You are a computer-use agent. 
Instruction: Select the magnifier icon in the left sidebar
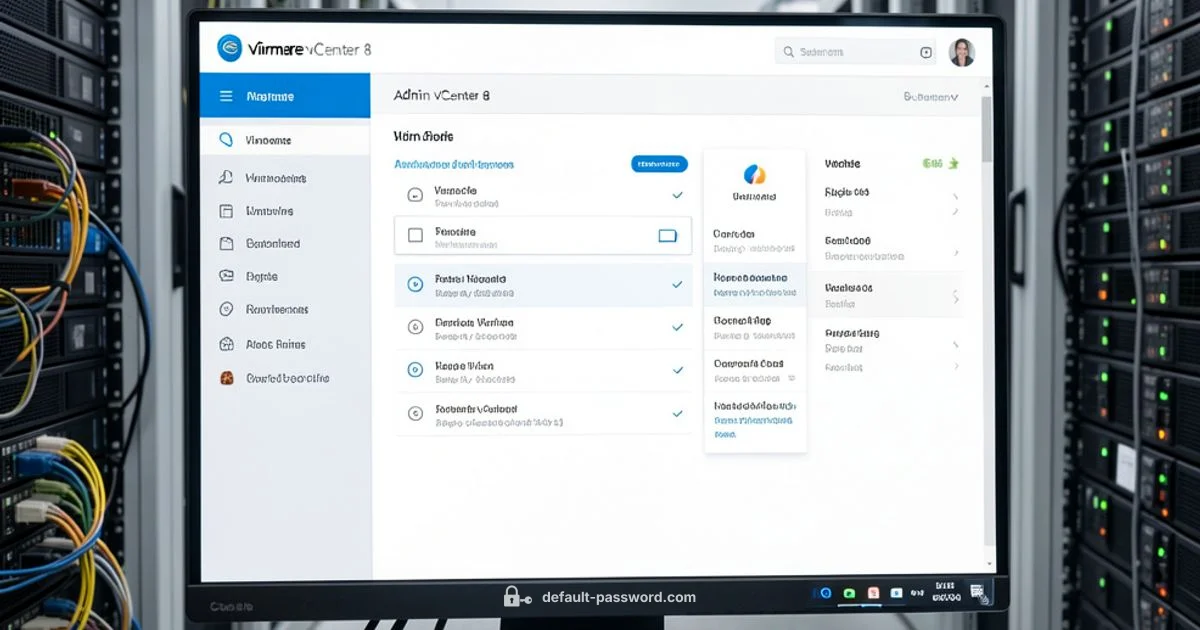click(228, 142)
